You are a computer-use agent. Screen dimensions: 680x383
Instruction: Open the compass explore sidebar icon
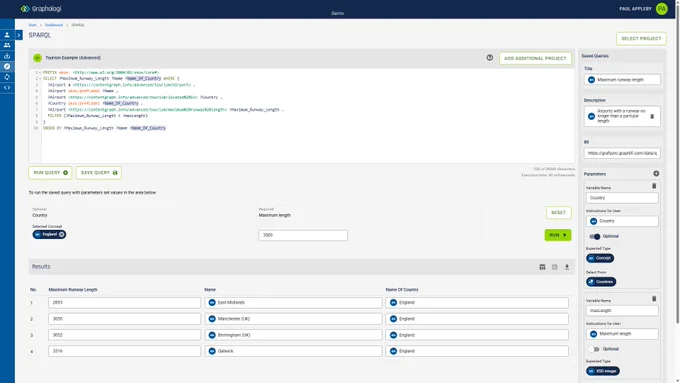pos(7,66)
